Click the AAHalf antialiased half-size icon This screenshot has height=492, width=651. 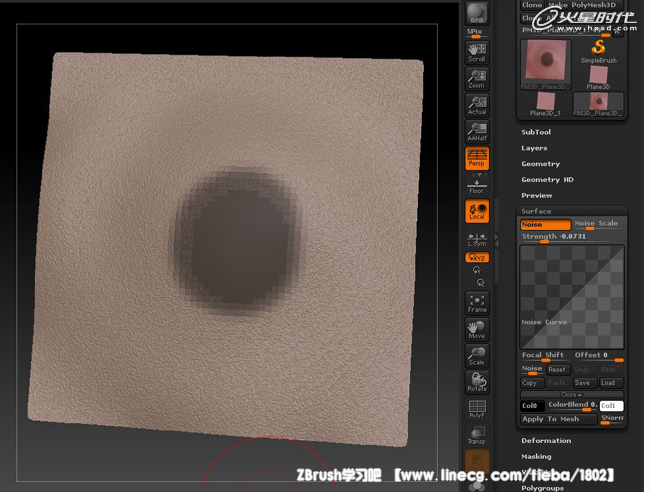click(x=477, y=132)
